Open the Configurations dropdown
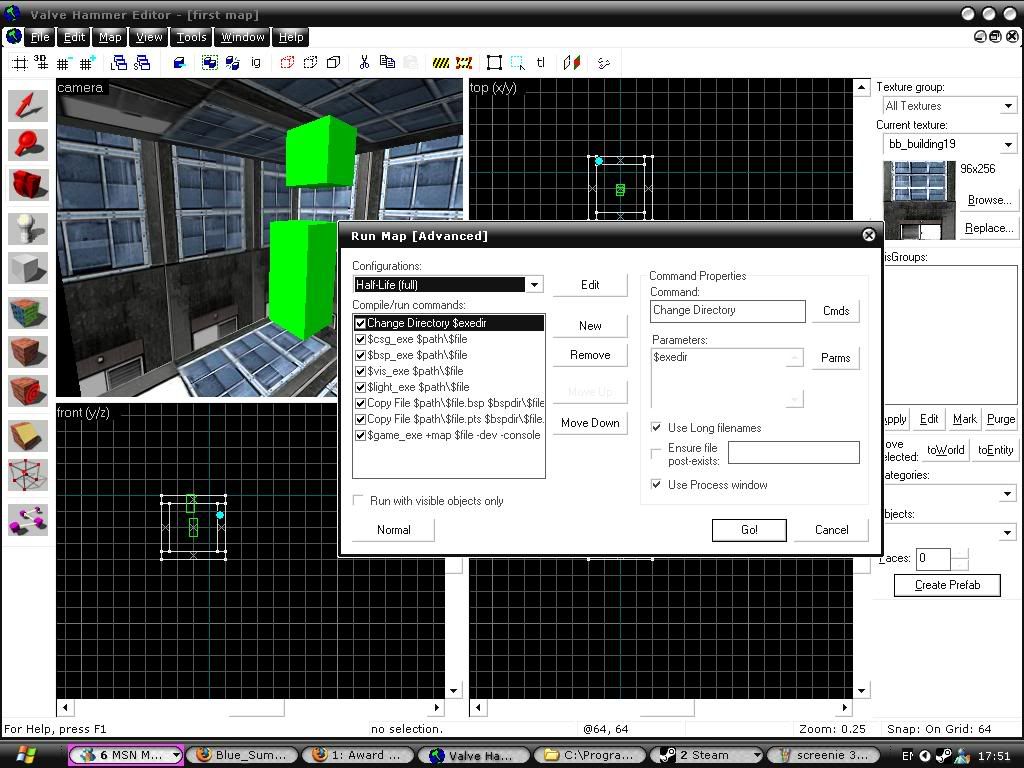 pos(534,285)
